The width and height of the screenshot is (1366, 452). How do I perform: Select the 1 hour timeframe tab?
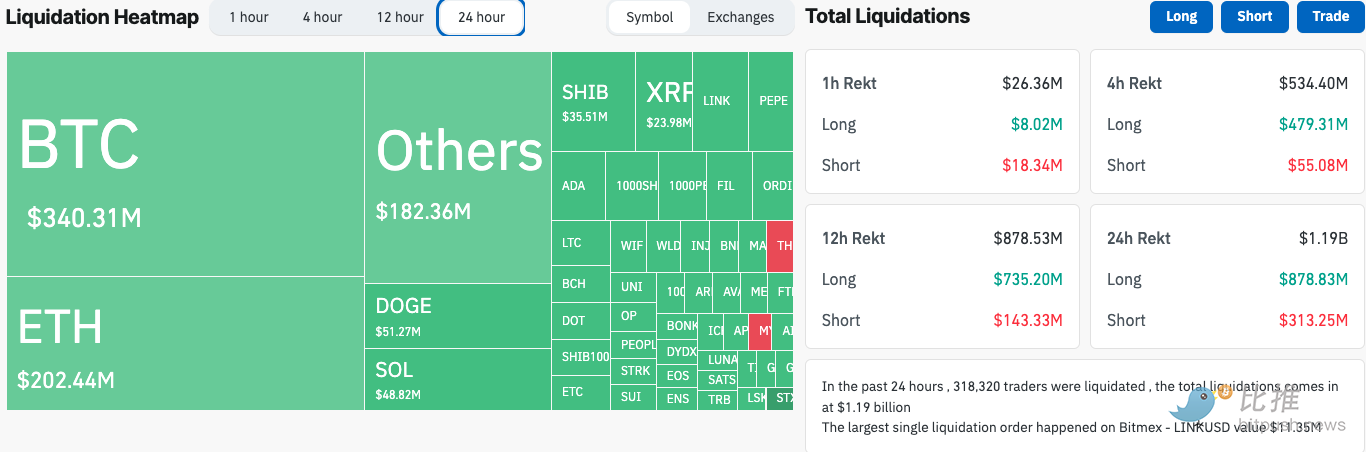(x=248, y=17)
